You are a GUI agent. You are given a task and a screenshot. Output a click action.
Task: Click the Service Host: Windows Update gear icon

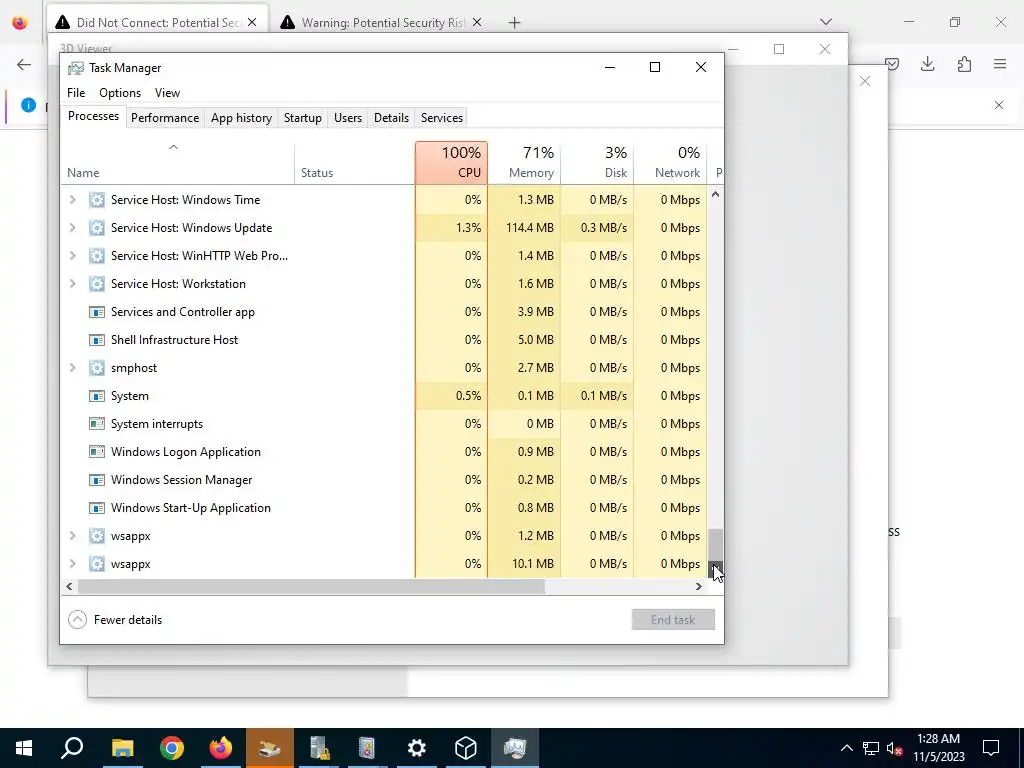coord(97,228)
